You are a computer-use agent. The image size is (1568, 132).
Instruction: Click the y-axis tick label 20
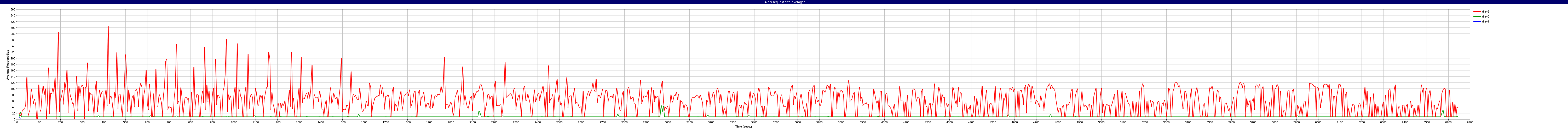click(14, 113)
